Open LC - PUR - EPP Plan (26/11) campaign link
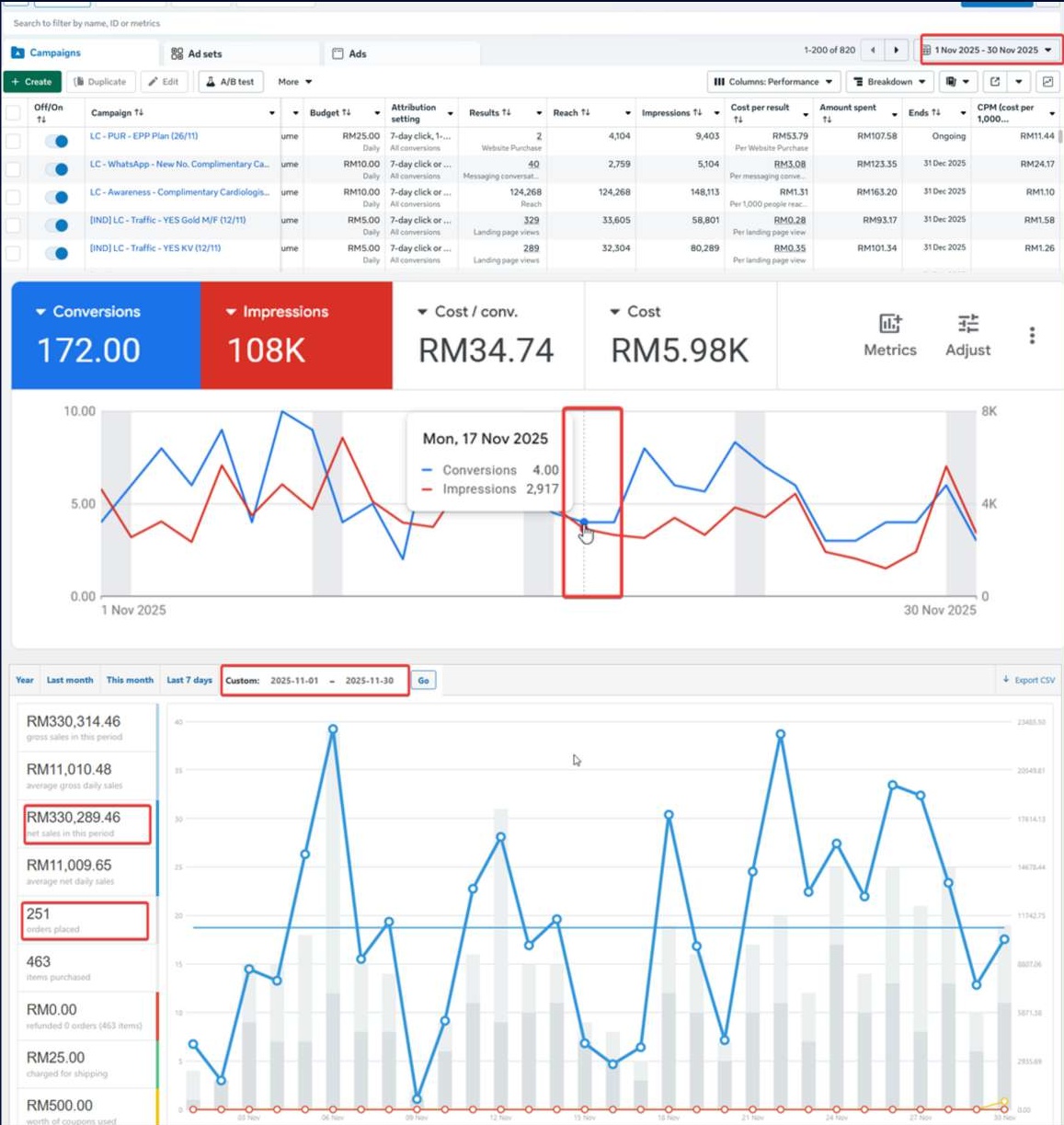The image size is (1064, 1125). [143, 136]
